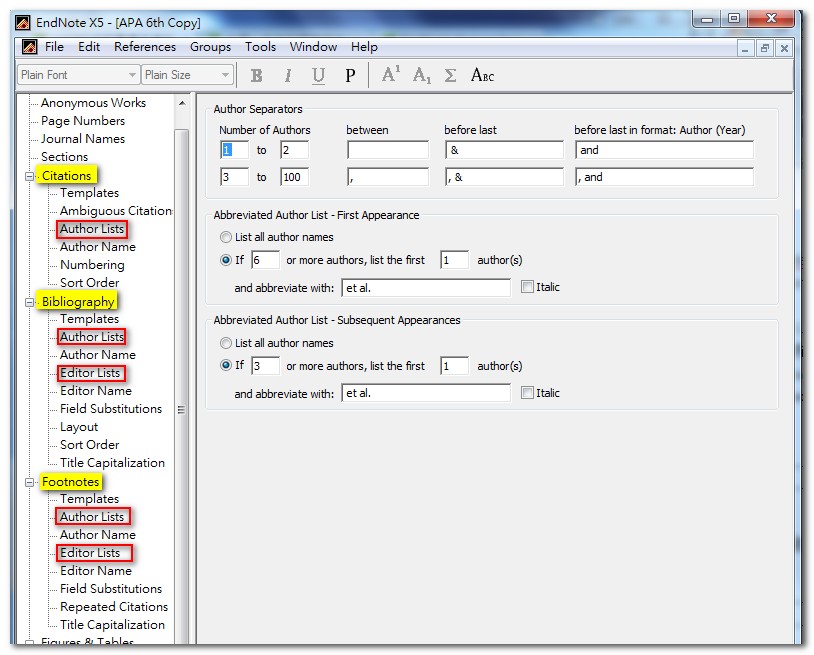Image resolution: width=814 pixels, height=655 pixels.
Task: Open Numbering under Citations
Action: tap(92, 265)
